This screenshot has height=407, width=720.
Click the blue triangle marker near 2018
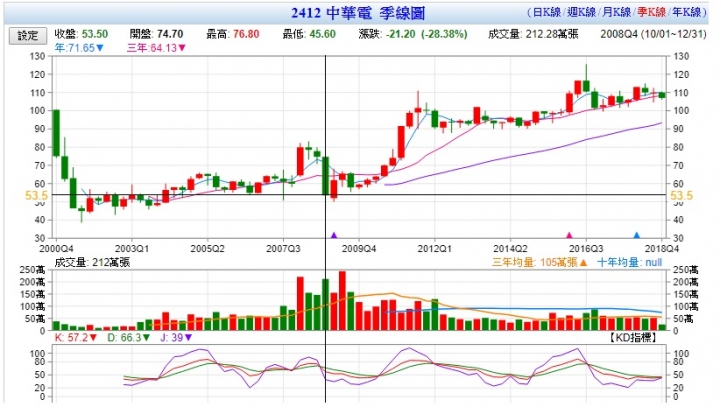(x=636, y=235)
